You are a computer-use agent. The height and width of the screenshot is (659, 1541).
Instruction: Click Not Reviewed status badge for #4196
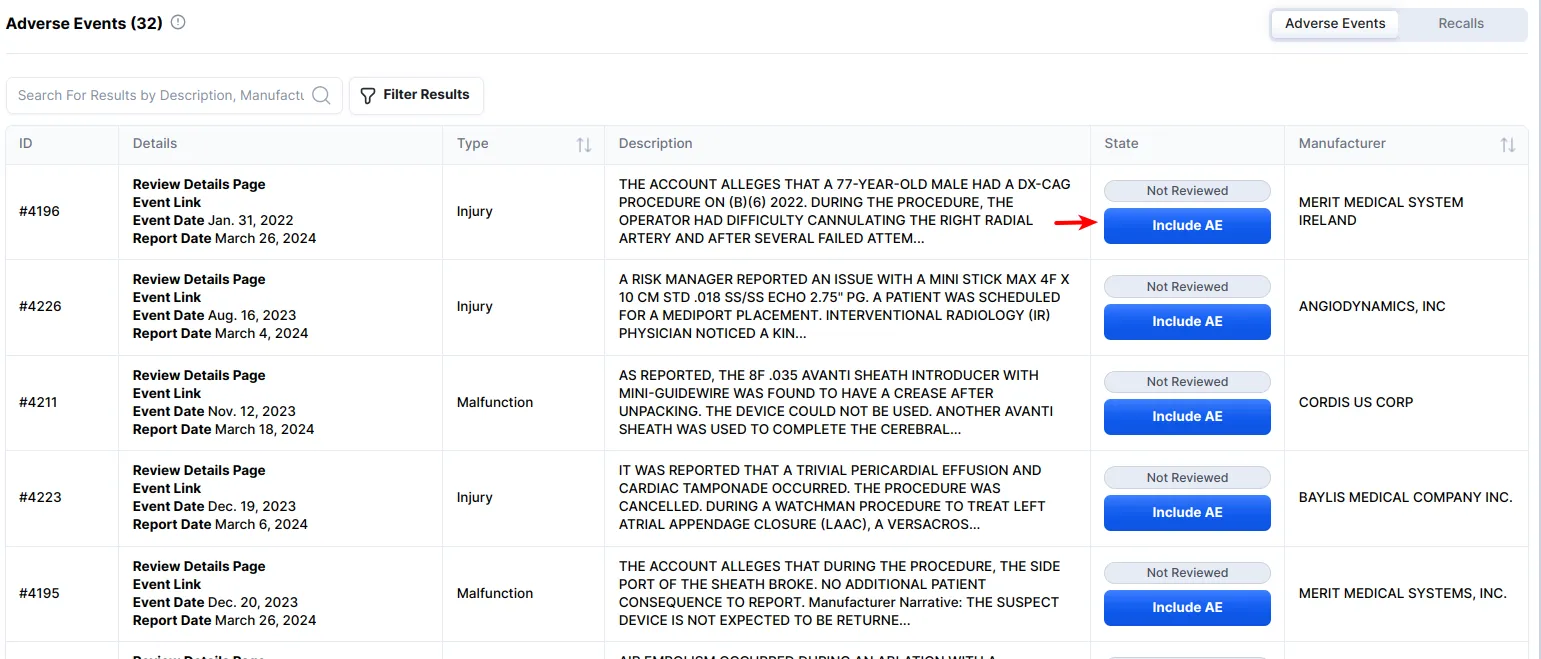[1186, 191]
